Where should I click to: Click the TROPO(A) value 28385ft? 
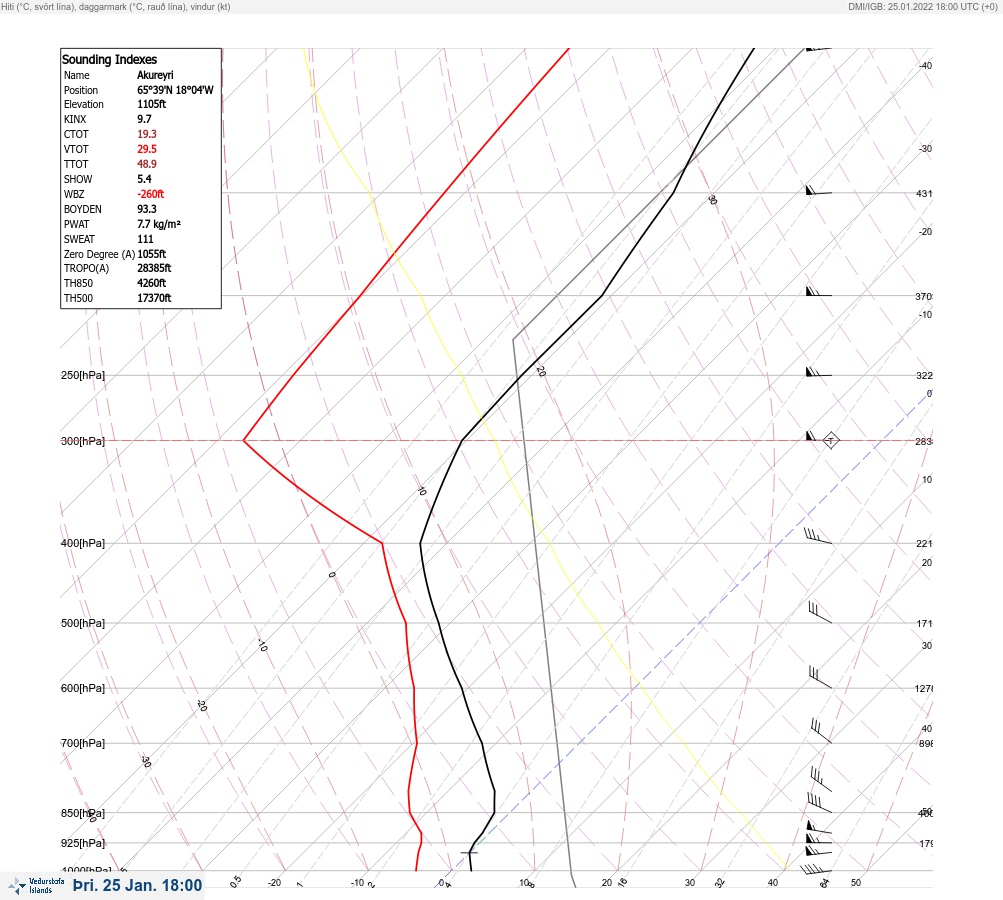click(154, 268)
